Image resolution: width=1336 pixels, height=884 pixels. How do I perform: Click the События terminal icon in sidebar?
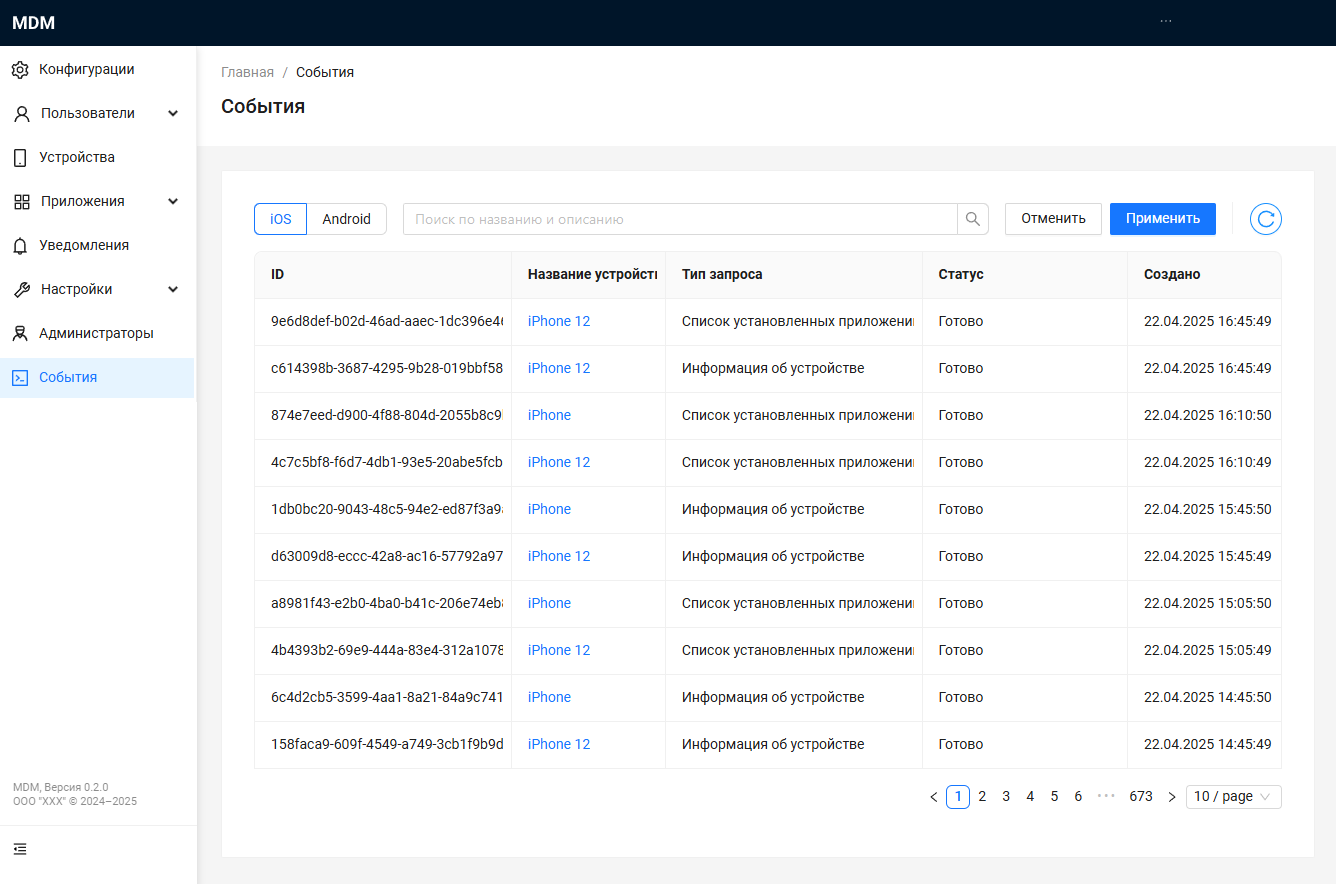click(20, 378)
